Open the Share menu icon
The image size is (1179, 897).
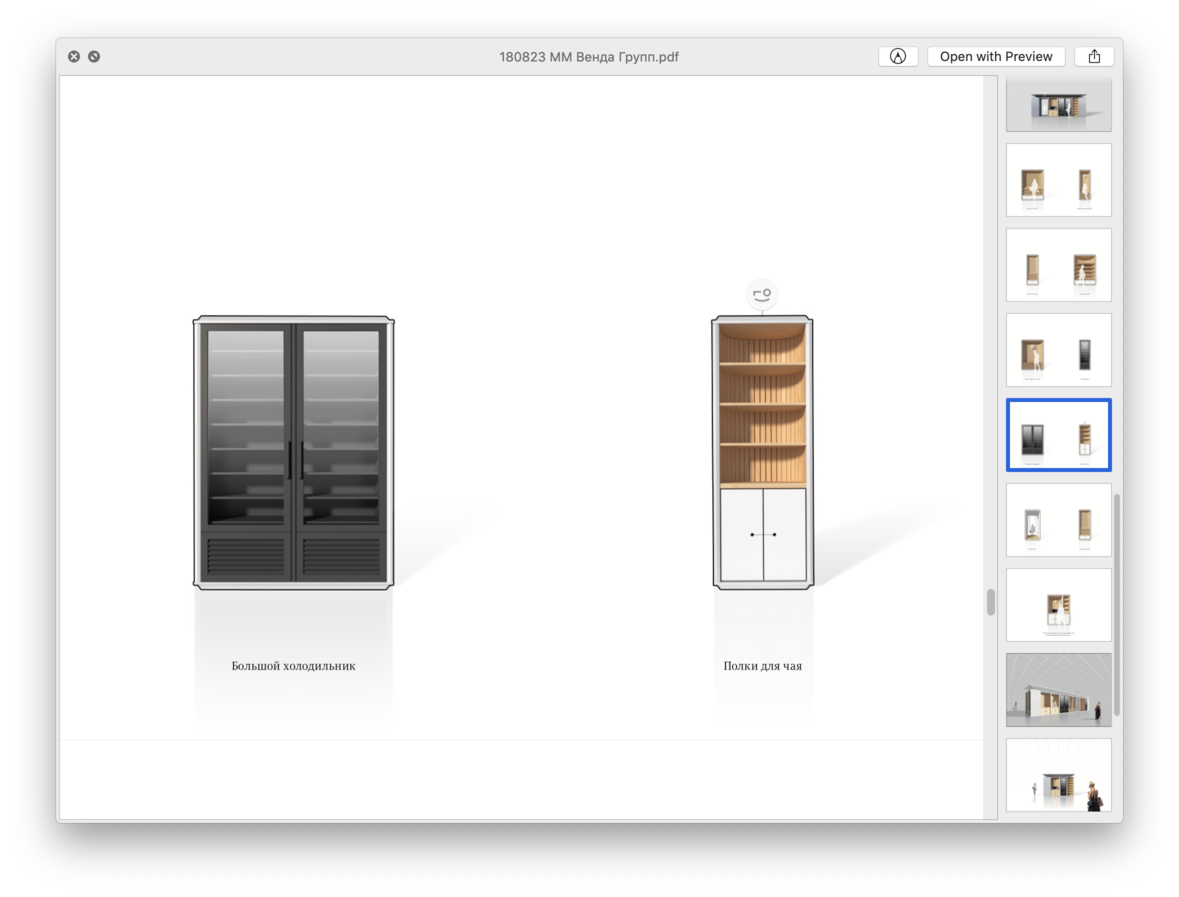[1094, 57]
